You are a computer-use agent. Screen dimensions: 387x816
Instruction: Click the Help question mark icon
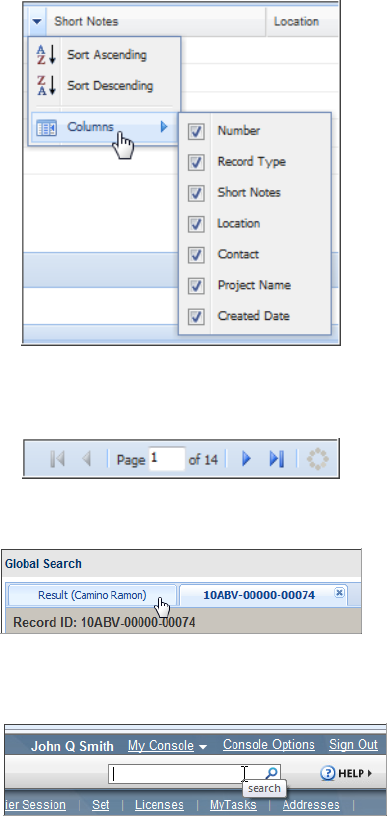point(327,773)
